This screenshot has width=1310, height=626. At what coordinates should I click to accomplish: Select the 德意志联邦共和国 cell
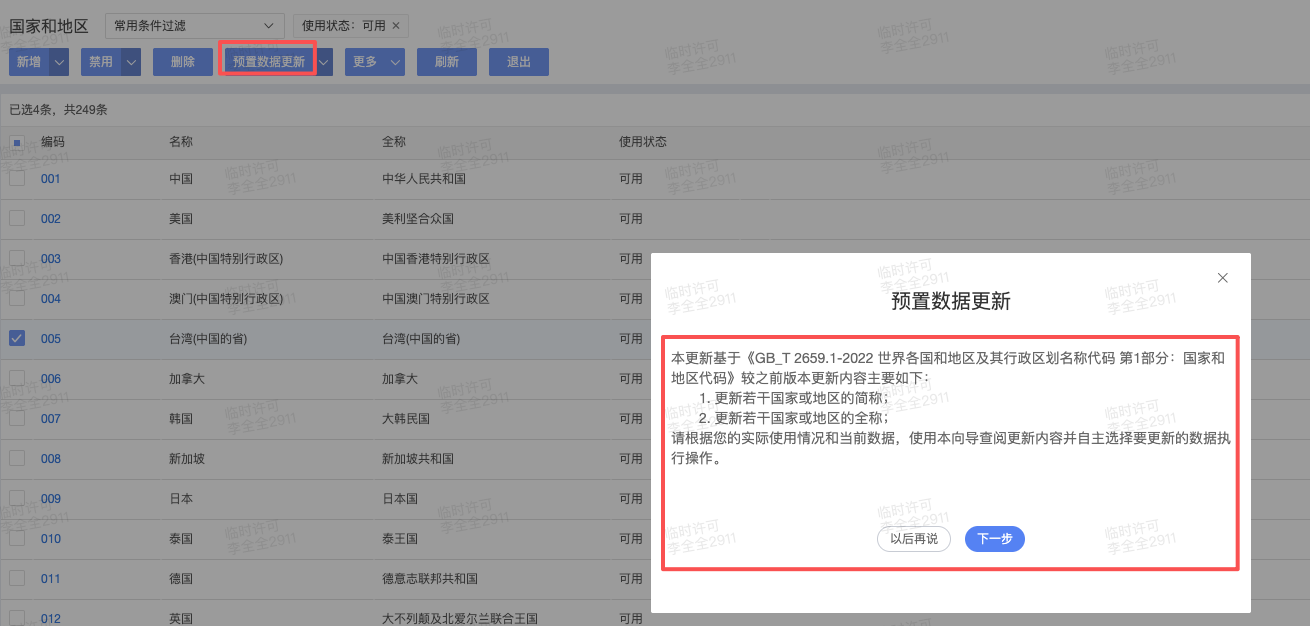click(430, 579)
